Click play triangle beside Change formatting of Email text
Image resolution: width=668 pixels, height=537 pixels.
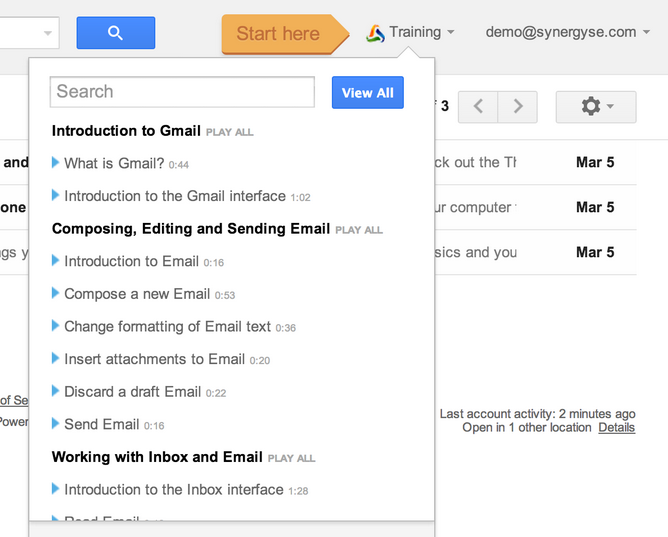[x=55, y=325]
